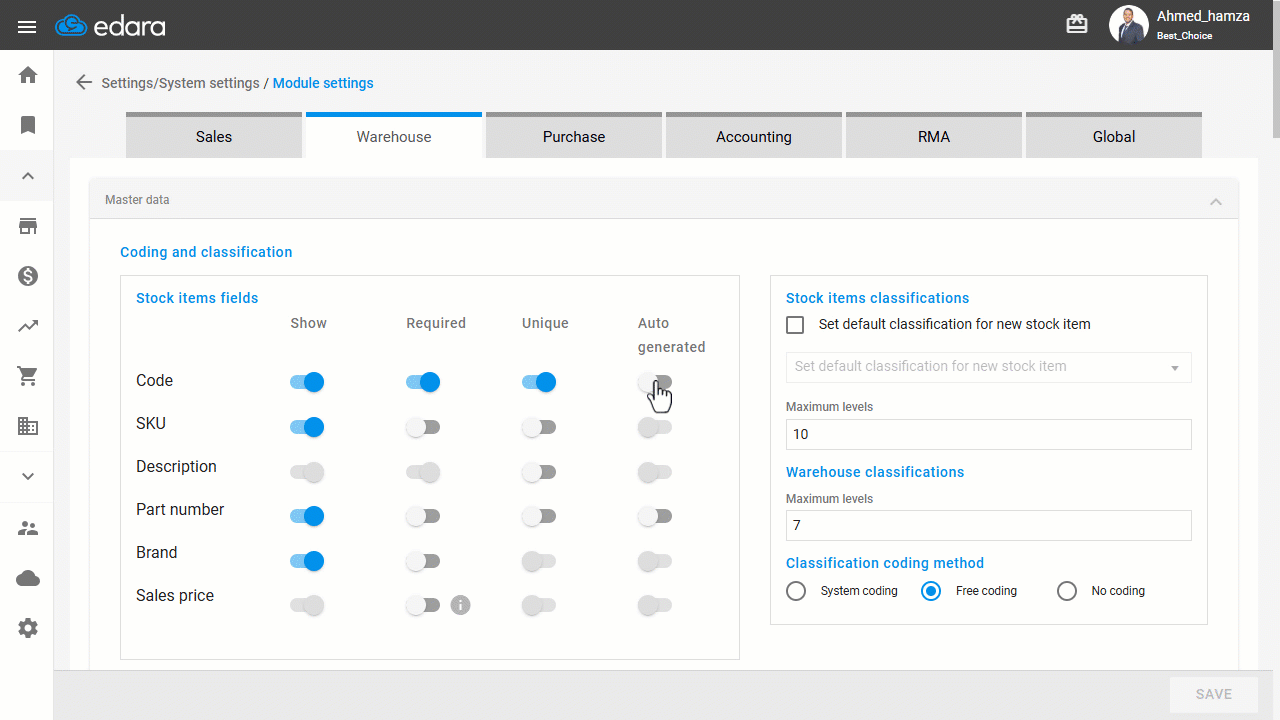Open the bookmarks sidebar icon
Image resolution: width=1280 pixels, height=720 pixels.
pos(28,125)
